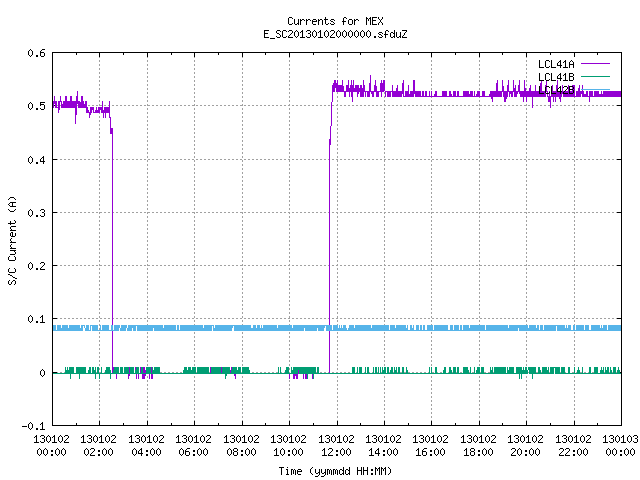
Task: Click the green line sample beside LCL41B
Action: 595,76
